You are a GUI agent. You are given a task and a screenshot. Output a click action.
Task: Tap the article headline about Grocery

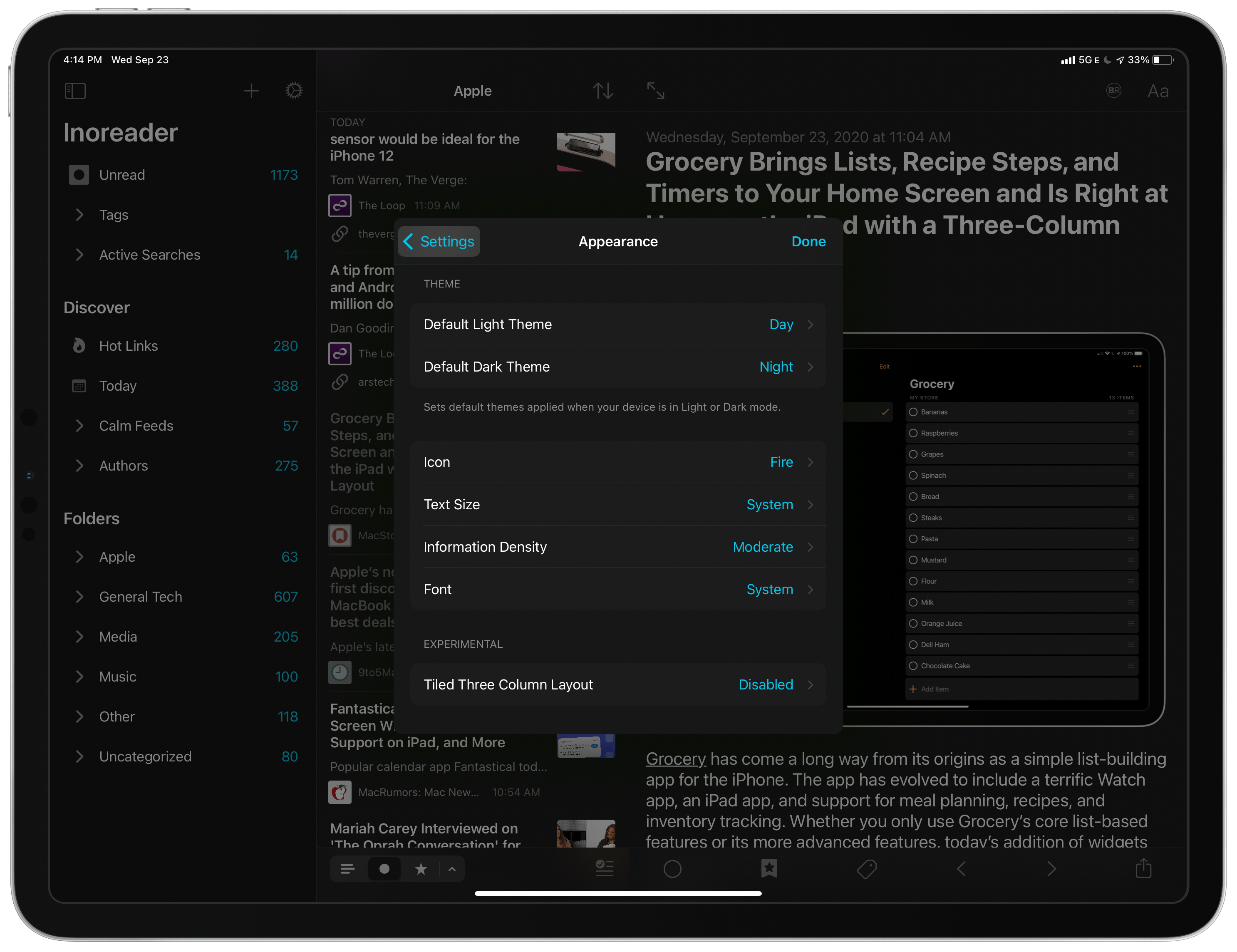906,193
